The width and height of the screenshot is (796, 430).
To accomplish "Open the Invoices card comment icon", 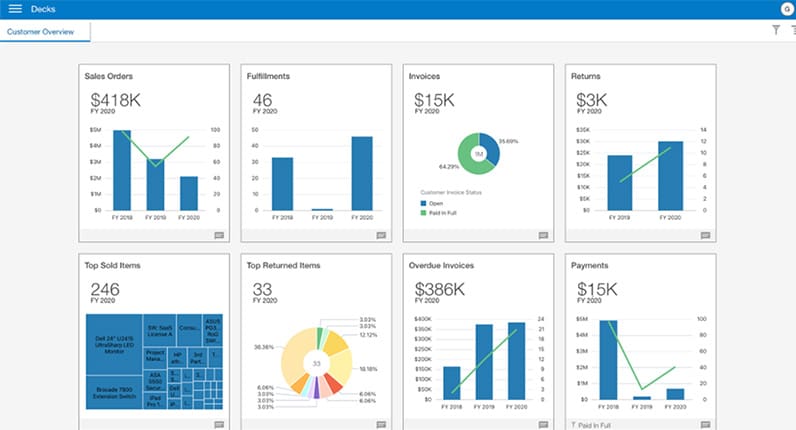I will click(543, 235).
